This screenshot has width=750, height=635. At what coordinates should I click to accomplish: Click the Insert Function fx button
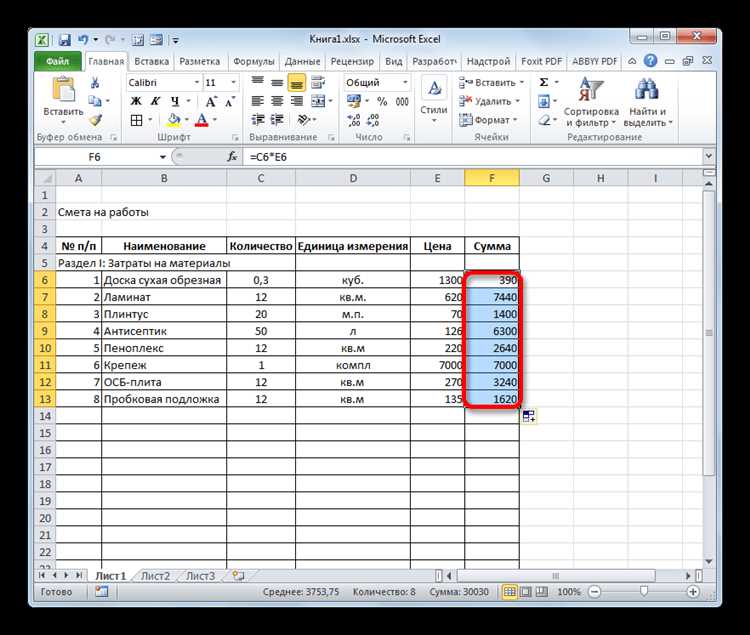tap(232, 157)
